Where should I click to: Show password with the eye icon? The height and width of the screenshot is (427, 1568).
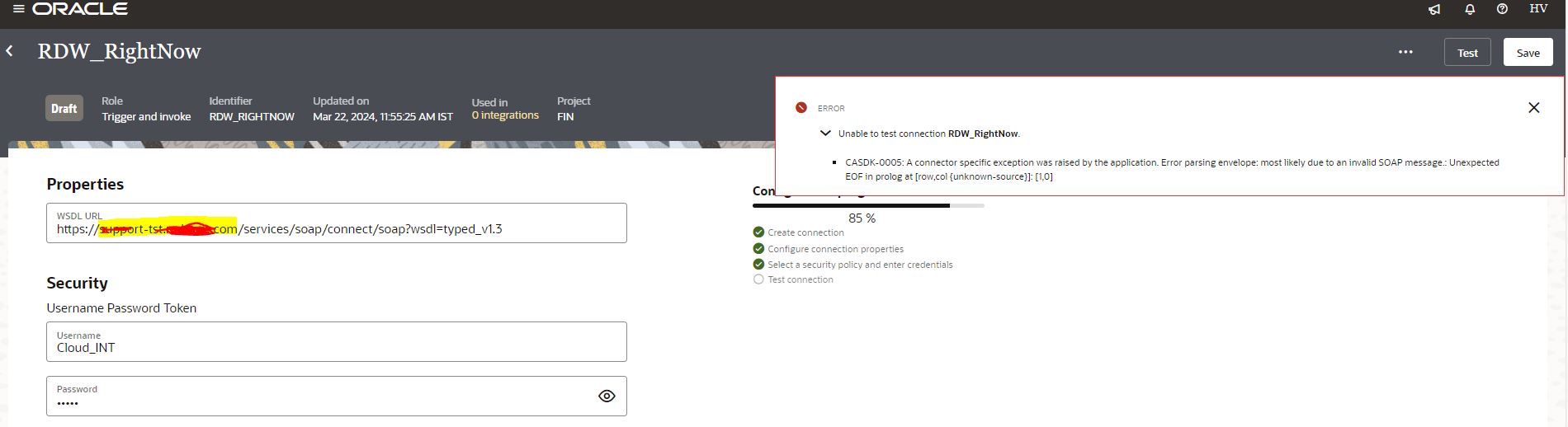pyautogui.click(x=607, y=396)
